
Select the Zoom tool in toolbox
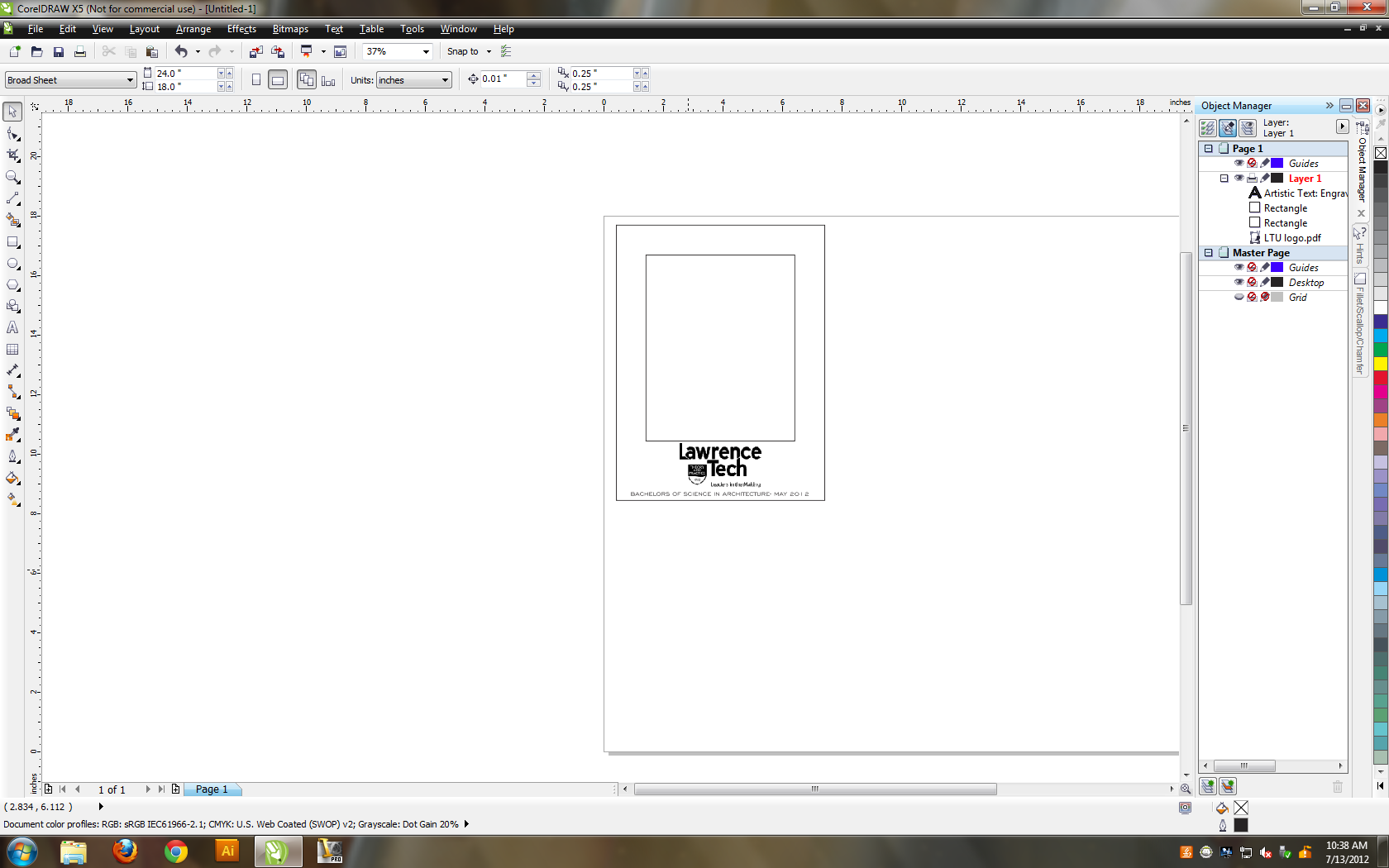(x=12, y=176)
